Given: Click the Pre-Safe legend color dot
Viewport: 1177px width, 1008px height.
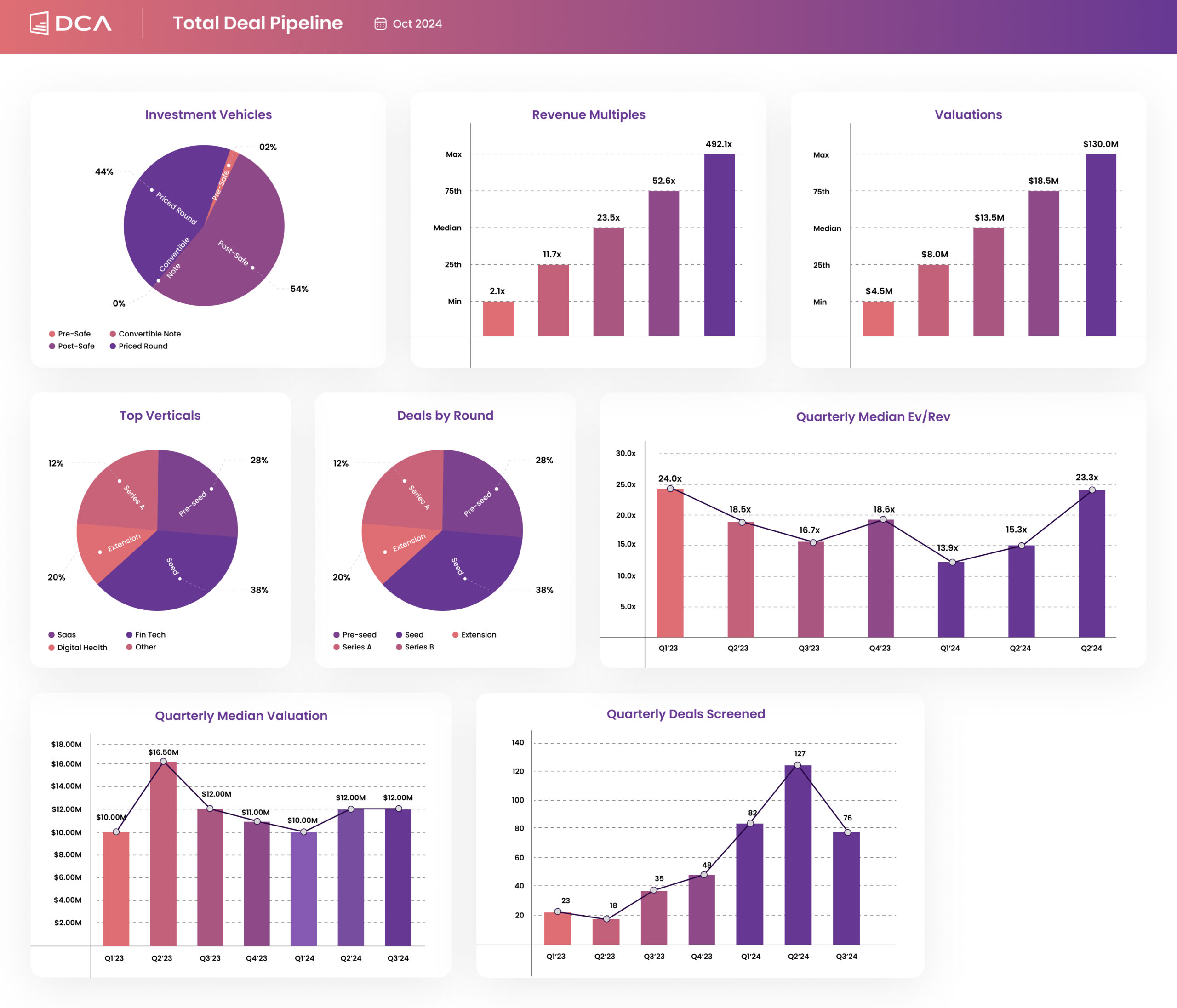Looking at the screenshot, I should tap(52, 334).
